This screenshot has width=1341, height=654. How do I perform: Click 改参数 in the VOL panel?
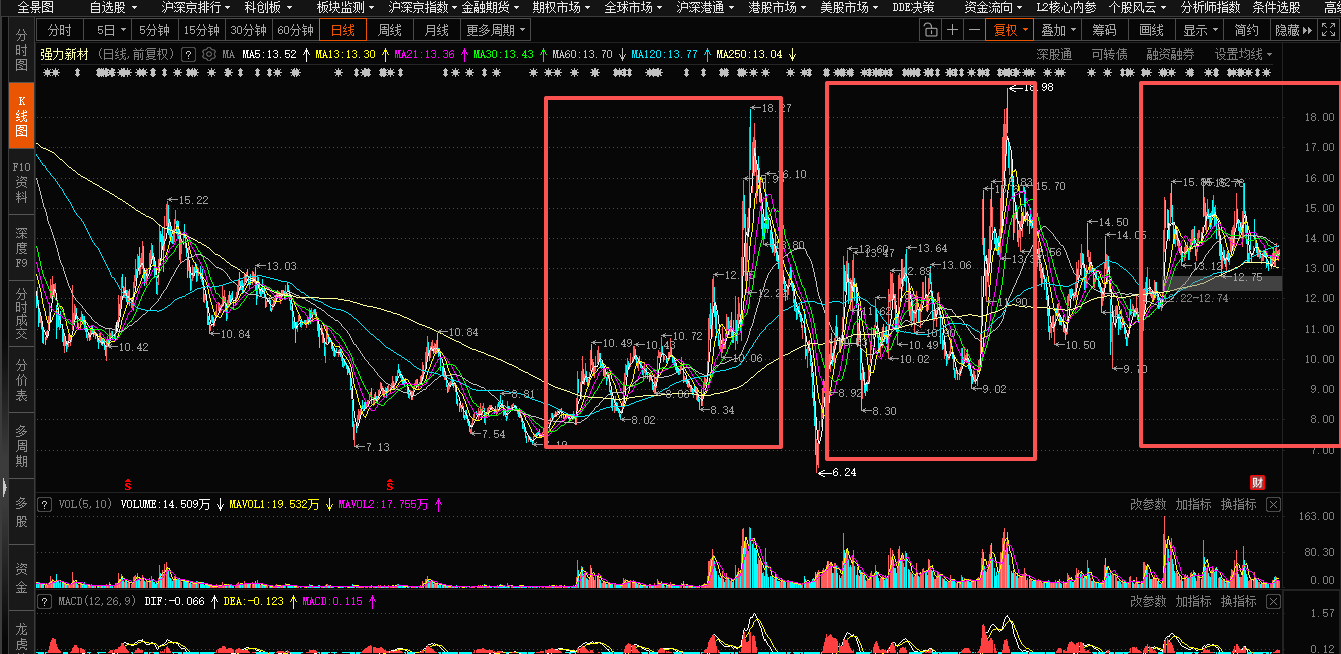tap(1148, 505)
